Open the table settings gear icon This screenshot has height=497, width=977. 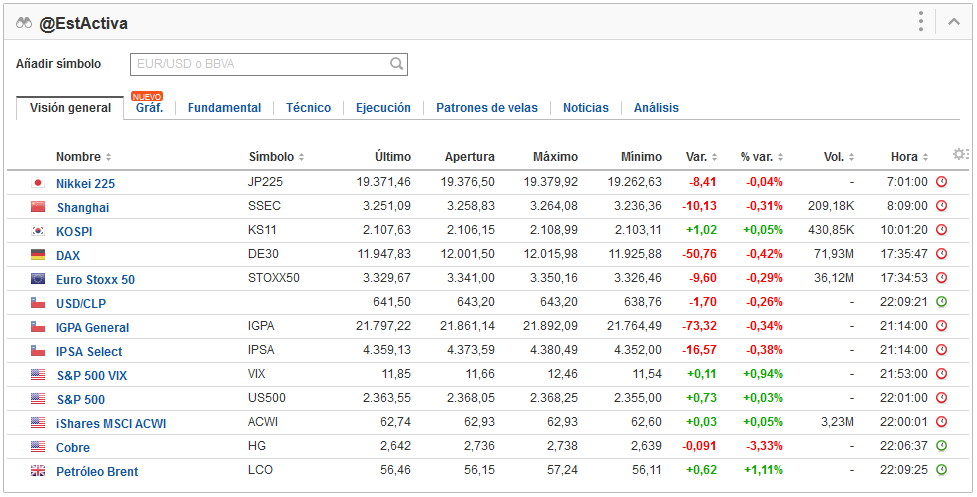click(960, 154)
